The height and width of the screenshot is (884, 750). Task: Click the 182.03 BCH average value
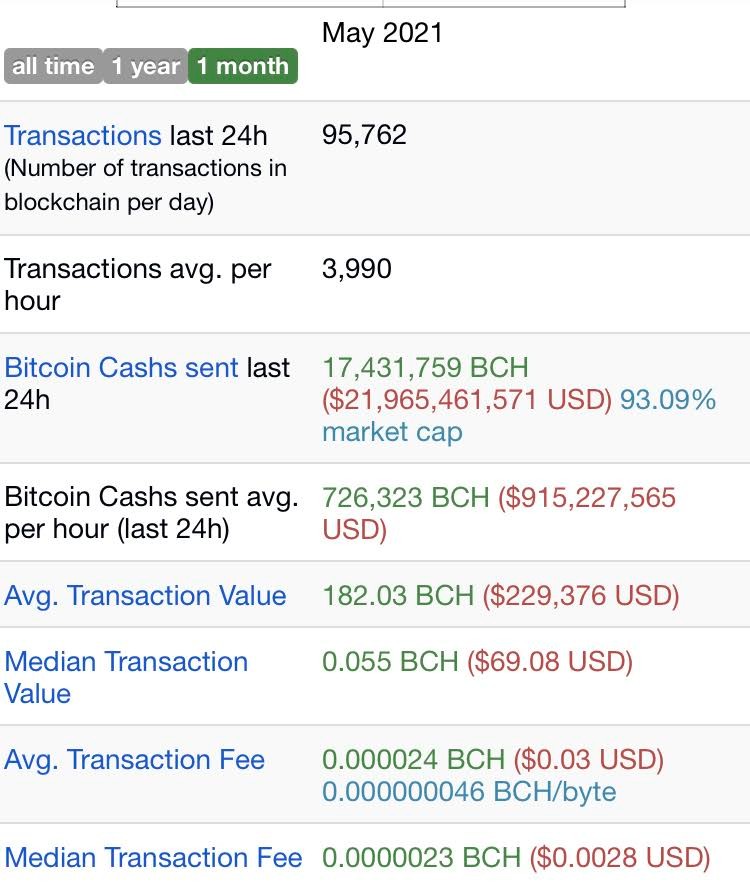[x=398, y=596]
